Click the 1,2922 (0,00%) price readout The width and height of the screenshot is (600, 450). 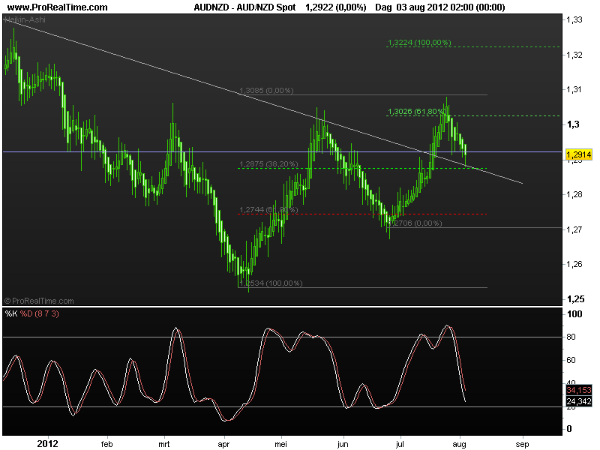[336, 7]
